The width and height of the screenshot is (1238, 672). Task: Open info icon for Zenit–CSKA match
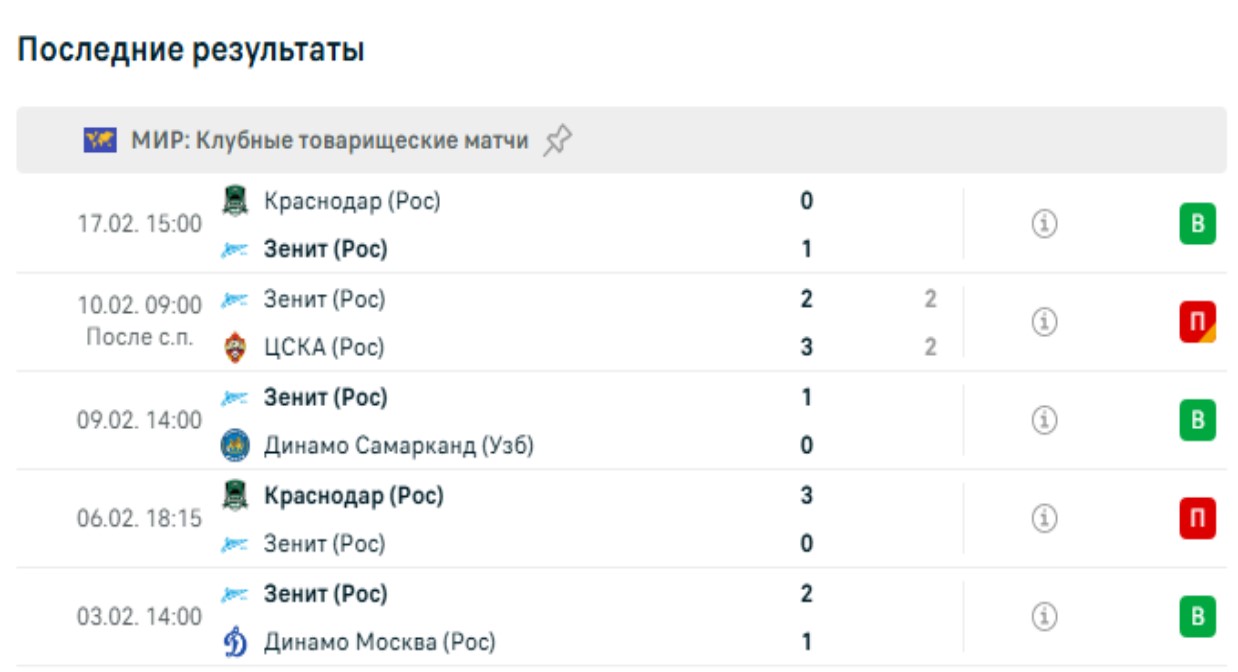click(x=1044, y=323)
